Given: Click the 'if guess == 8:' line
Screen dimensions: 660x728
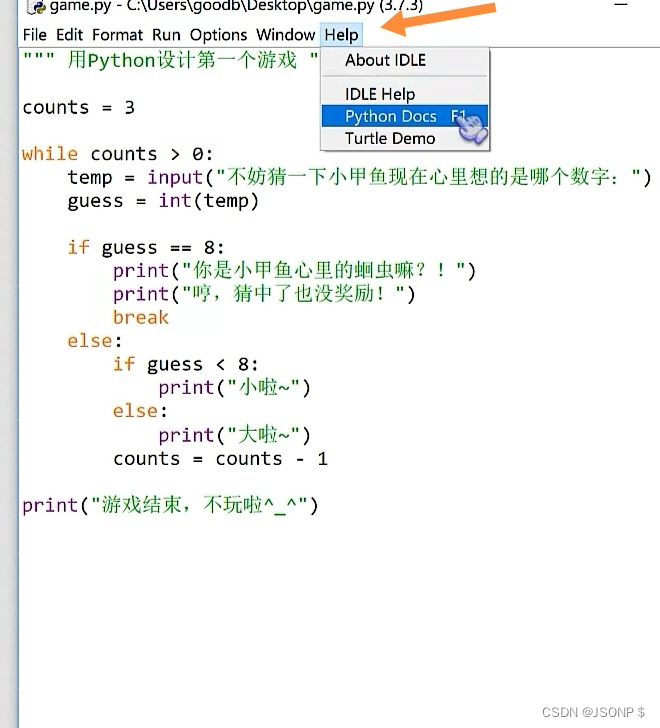Looking at the screenshot, I should [146, 247].
